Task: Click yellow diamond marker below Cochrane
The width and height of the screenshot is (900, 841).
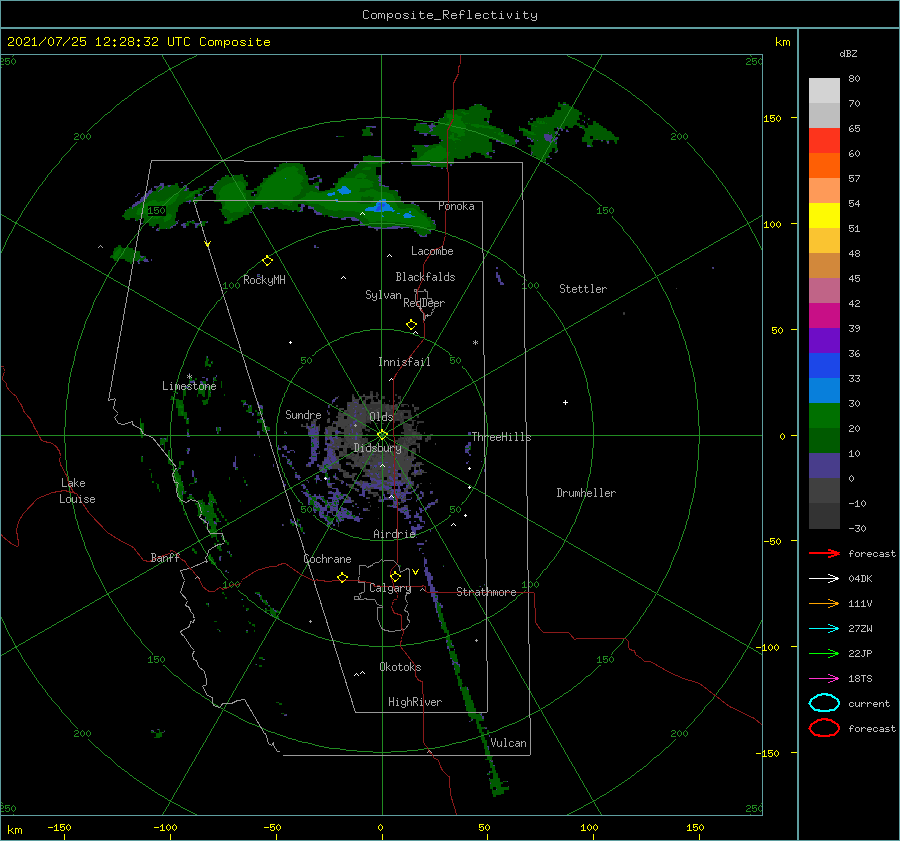Action: tap(342, 577)
